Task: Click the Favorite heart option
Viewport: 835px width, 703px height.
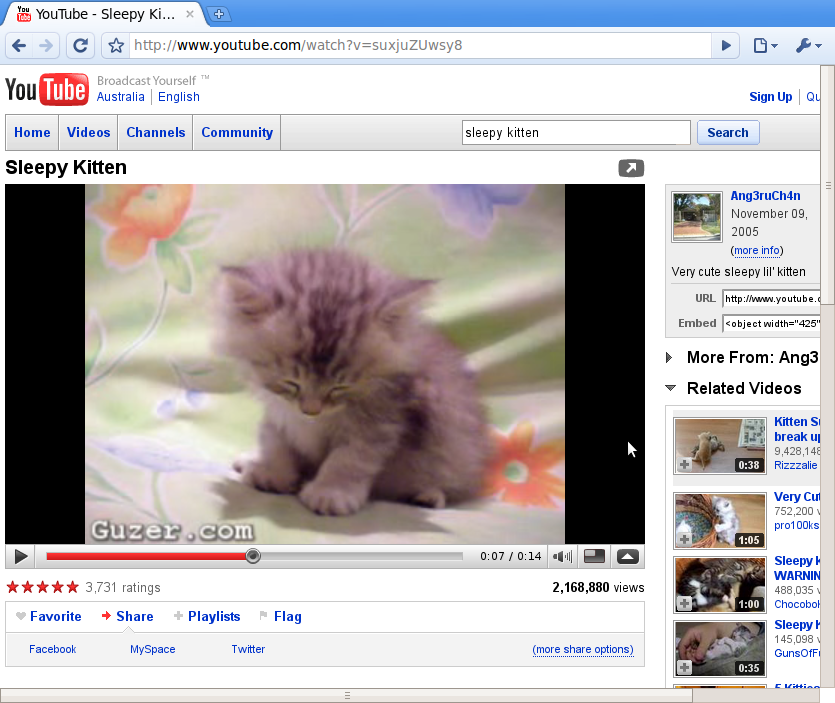Action: (48, 617)
